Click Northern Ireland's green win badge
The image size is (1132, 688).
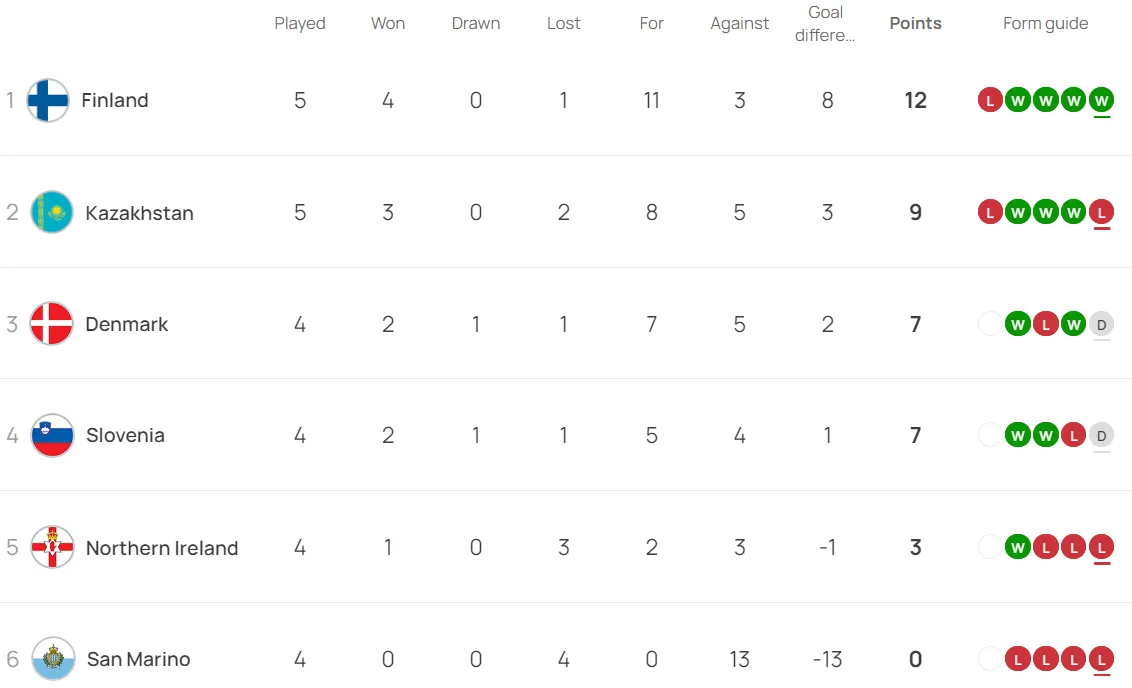(1018, 547)
